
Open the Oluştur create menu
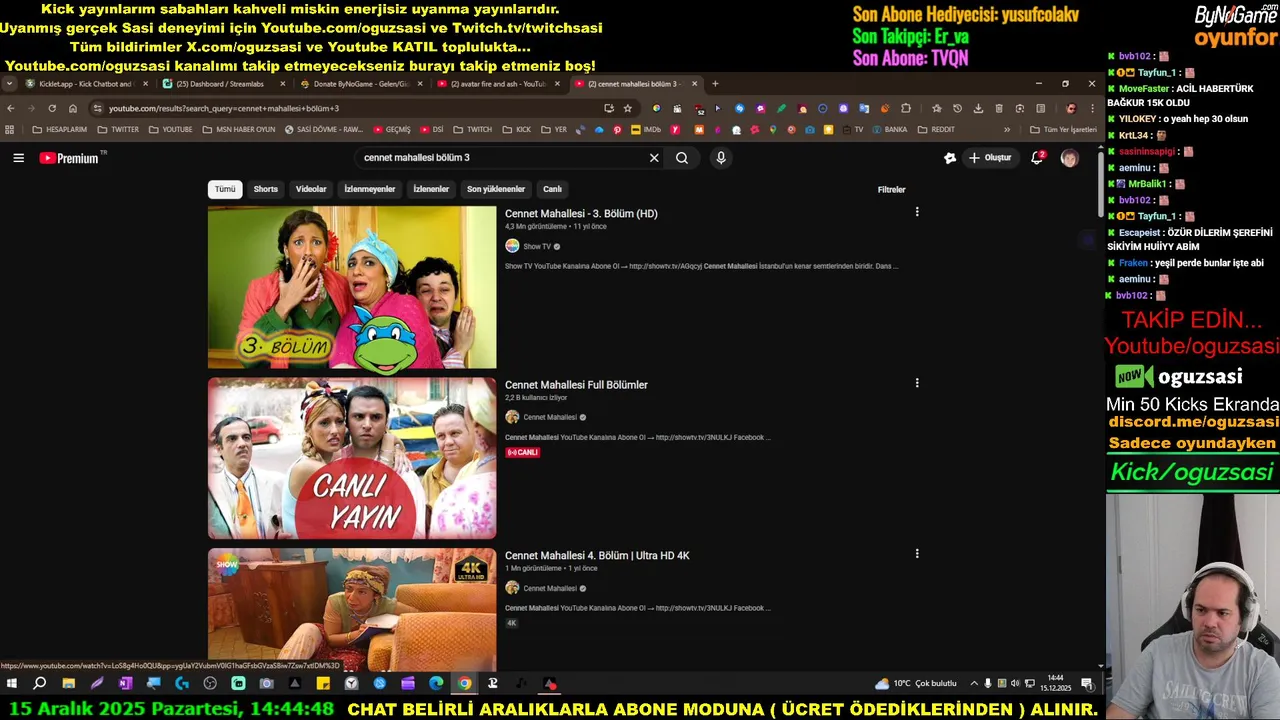point(990,158)
